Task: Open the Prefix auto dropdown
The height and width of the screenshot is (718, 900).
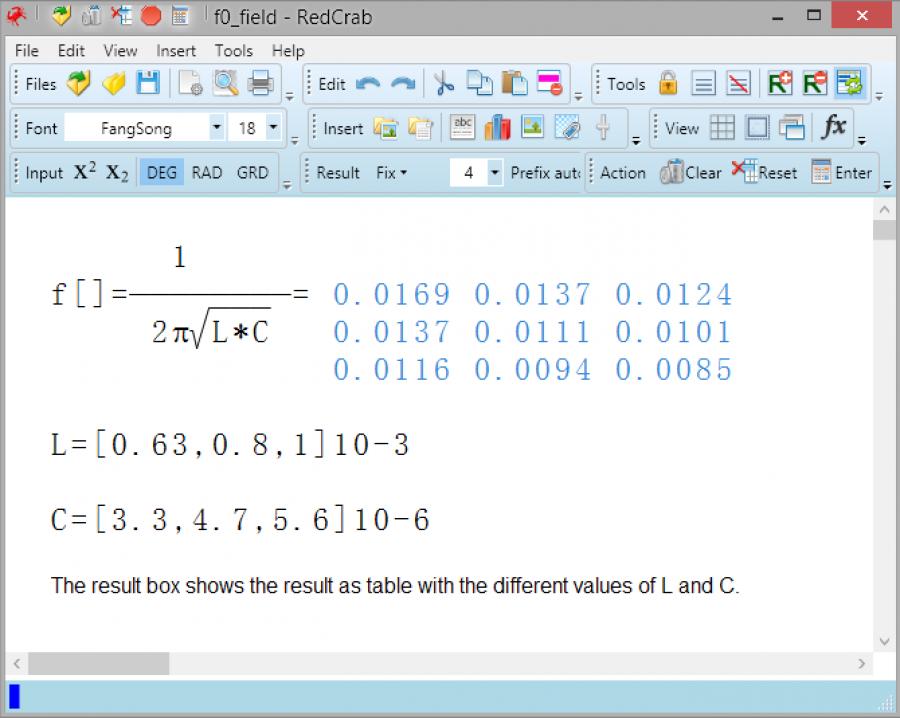Action: tap(545, 172)
